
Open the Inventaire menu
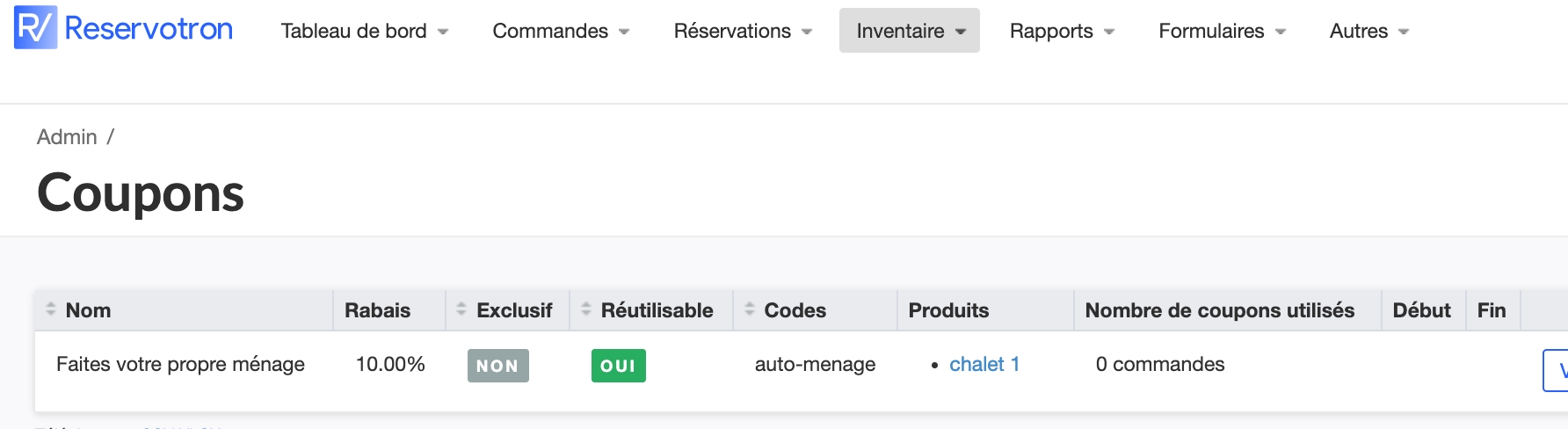pyautogui.click(x=910, y=31)
